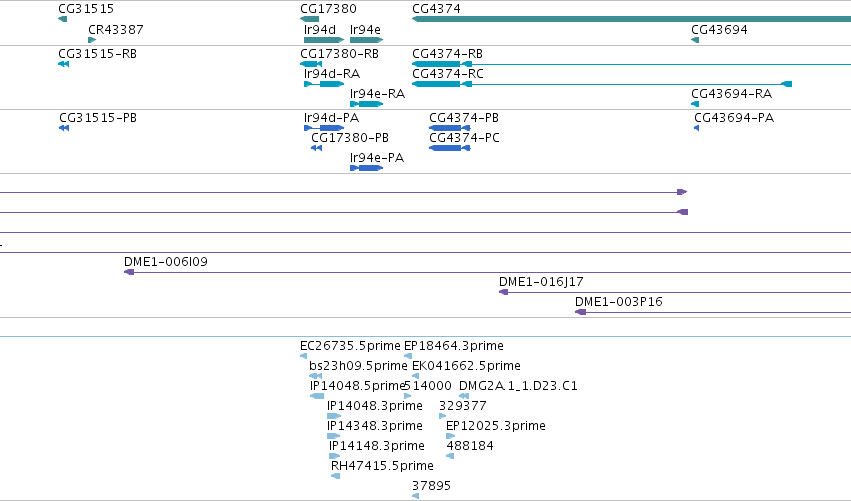This screenshot has height=501, width=851.
Task: Click the CG31515-PB protein label
Action: coord(98,118)
